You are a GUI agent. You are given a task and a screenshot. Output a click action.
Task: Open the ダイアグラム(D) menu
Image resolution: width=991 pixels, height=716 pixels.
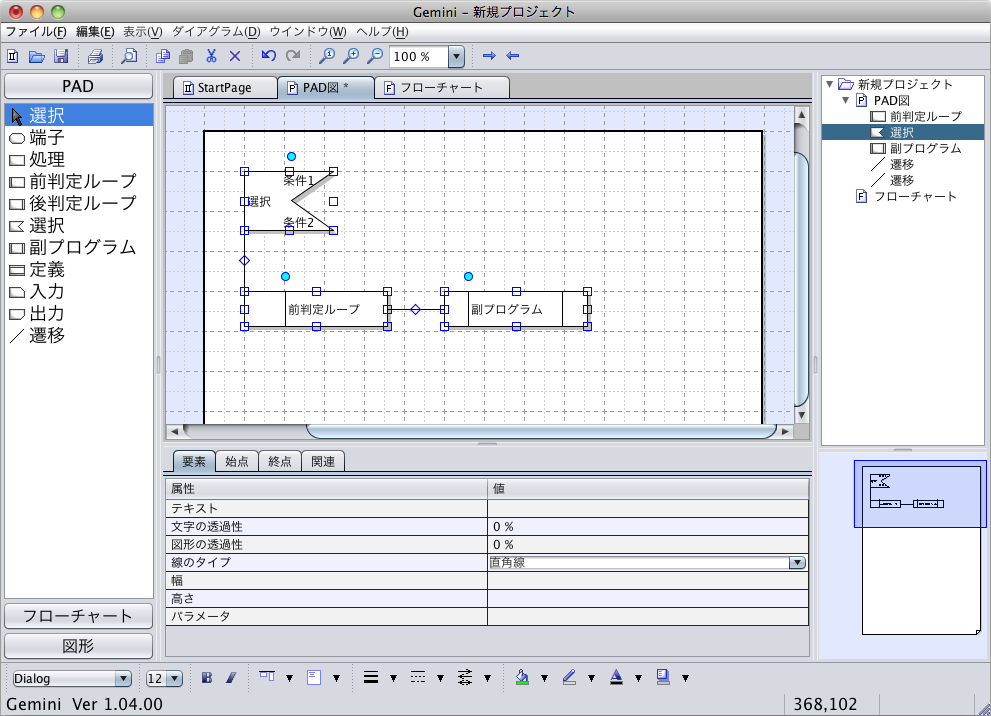click(216, 32)
